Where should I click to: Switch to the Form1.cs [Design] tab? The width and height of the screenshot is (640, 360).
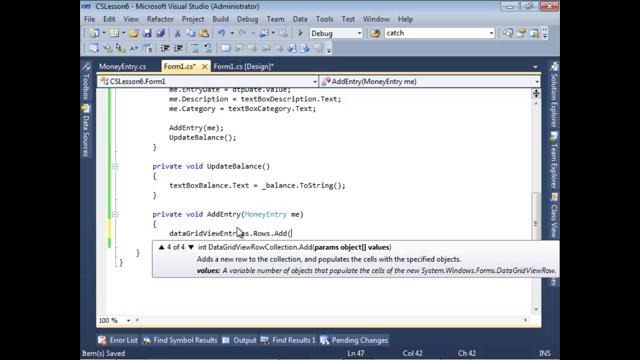coord(244,67)
